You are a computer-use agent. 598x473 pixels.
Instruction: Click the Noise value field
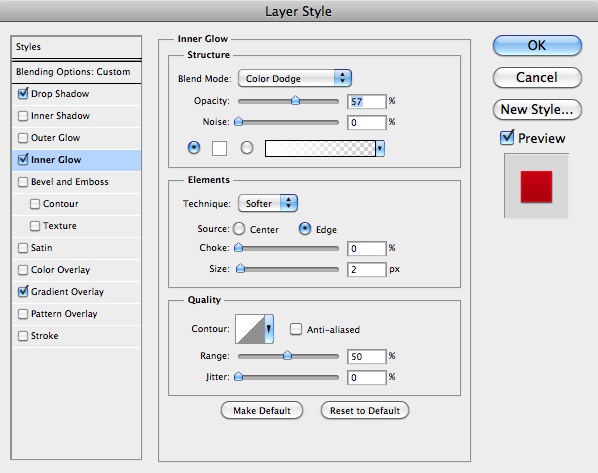[x=367, y=122]
